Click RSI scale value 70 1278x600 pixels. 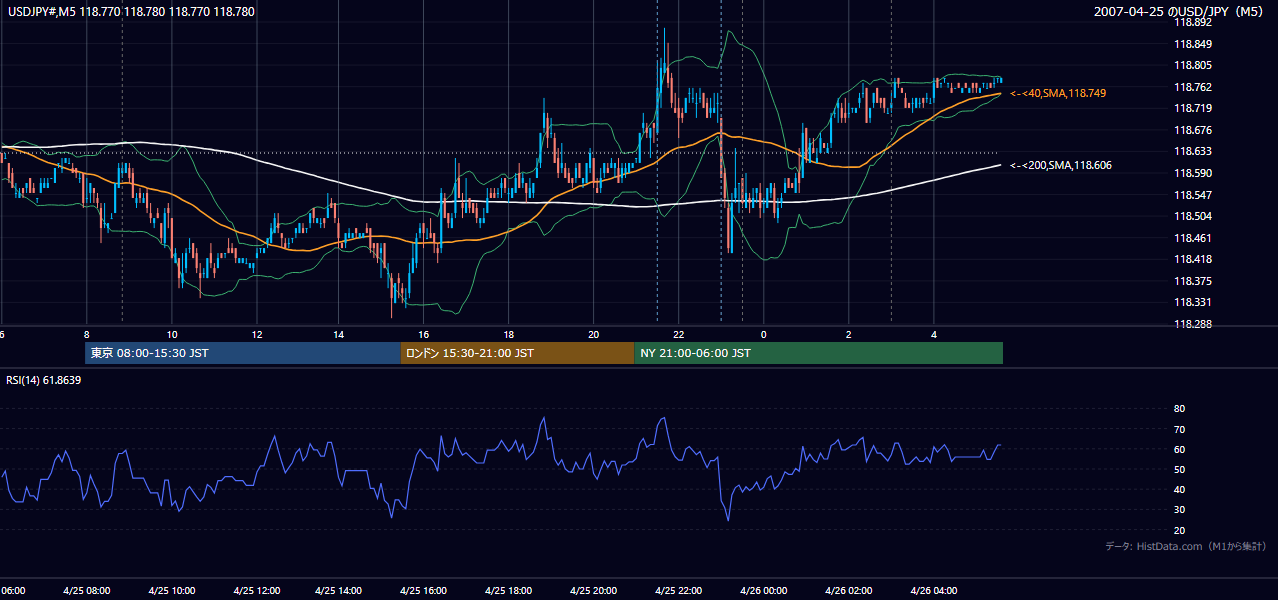click(1179, 429)
